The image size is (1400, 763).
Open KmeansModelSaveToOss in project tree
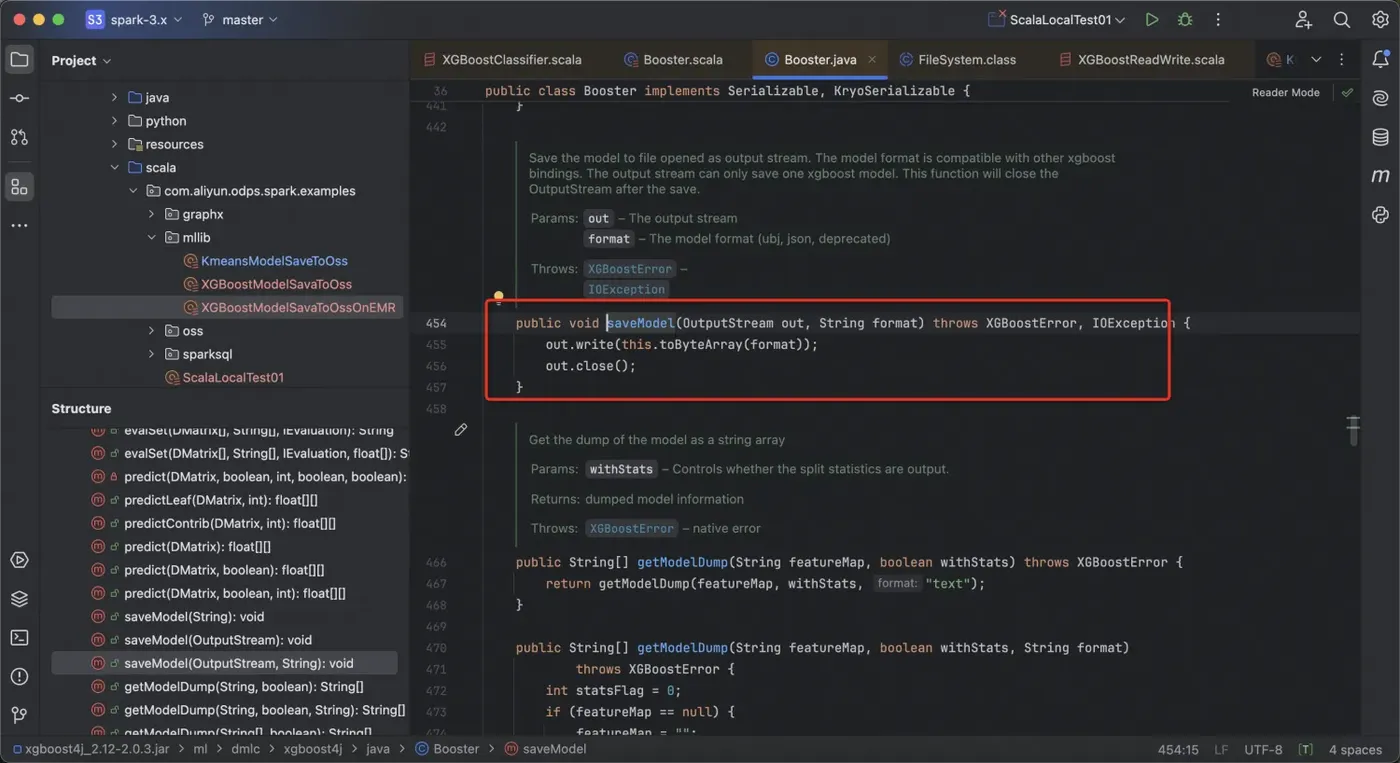point(274,261)
